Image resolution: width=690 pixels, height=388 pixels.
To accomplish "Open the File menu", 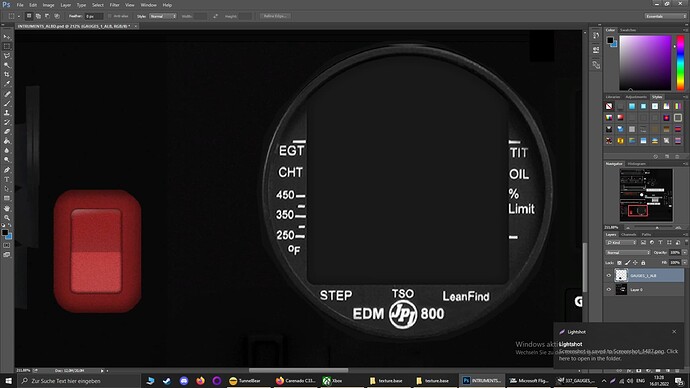I will click(x=20, y=5).
